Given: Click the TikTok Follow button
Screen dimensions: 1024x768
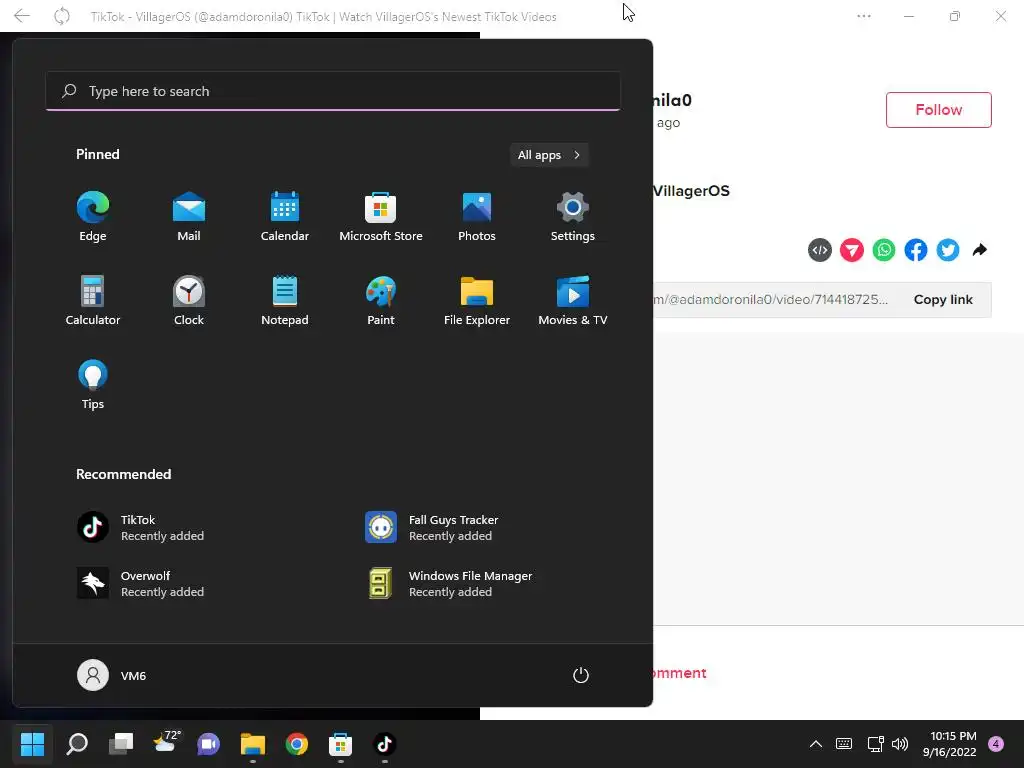Looking at the screenshot, I should click(x=938, y=110).
